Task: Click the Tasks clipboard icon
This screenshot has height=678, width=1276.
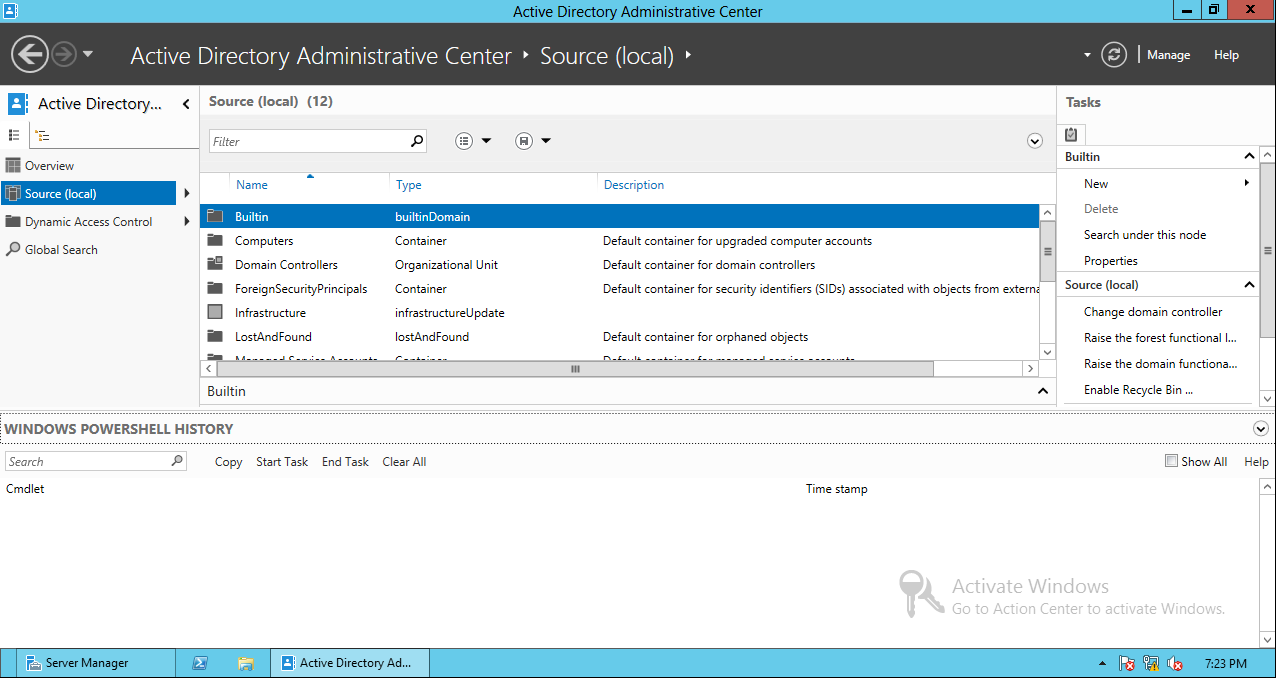Action: [1071, 134]
